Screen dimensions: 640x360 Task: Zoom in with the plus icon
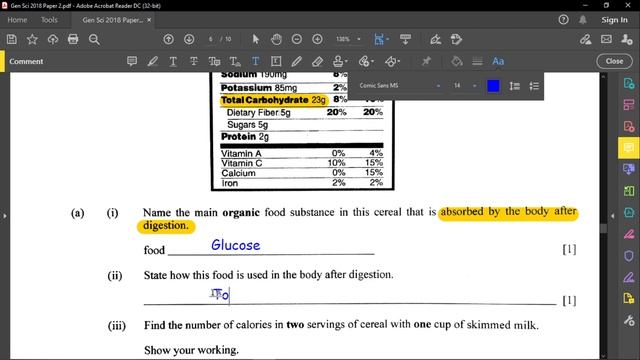click(x=317, y=39)
